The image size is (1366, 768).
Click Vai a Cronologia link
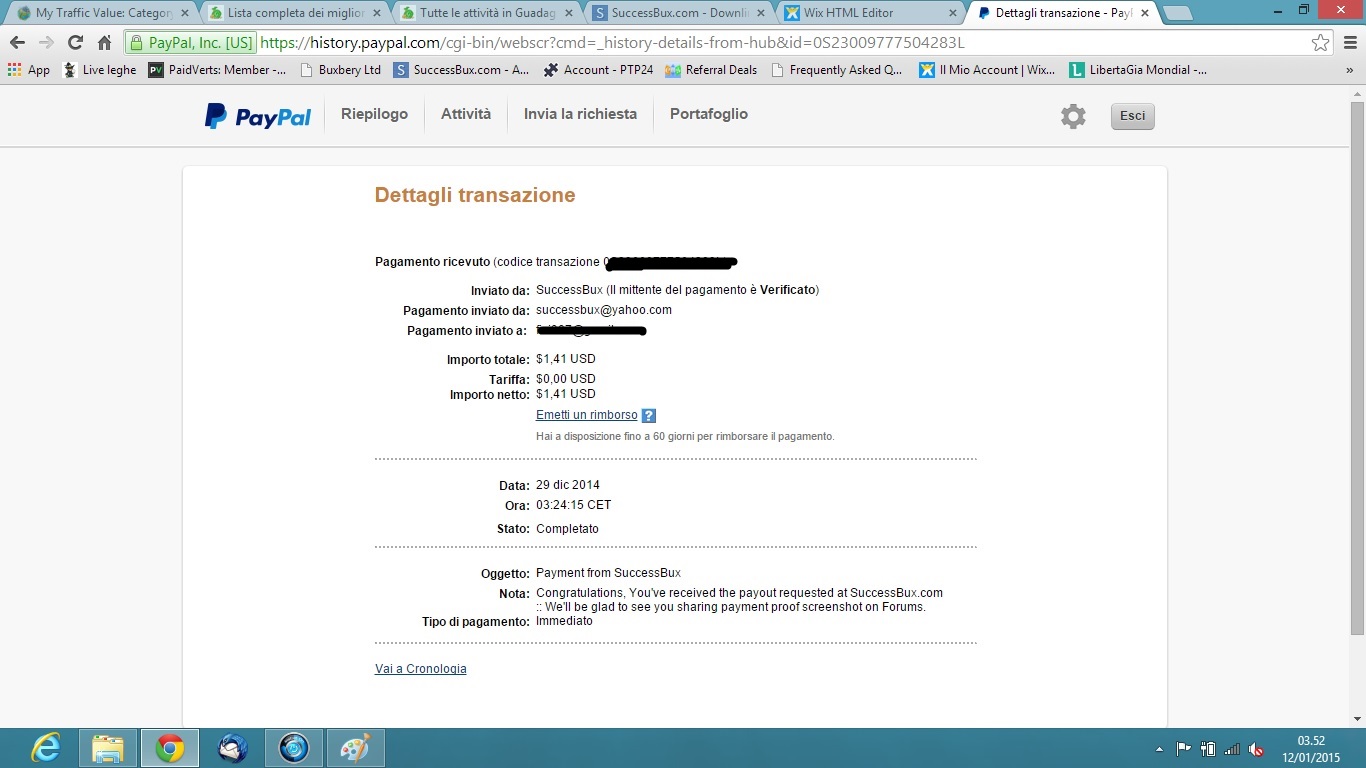(x=421, y=669)
